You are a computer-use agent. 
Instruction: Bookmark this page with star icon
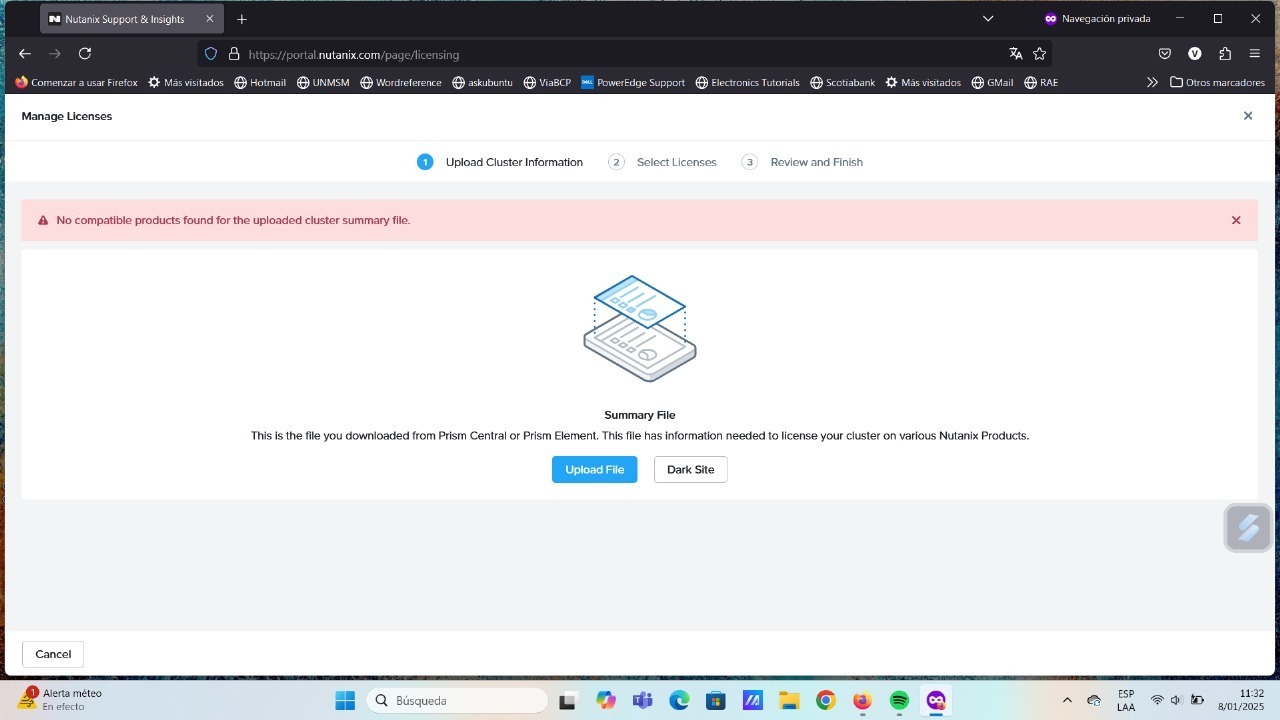click(x=1040, y=54)
